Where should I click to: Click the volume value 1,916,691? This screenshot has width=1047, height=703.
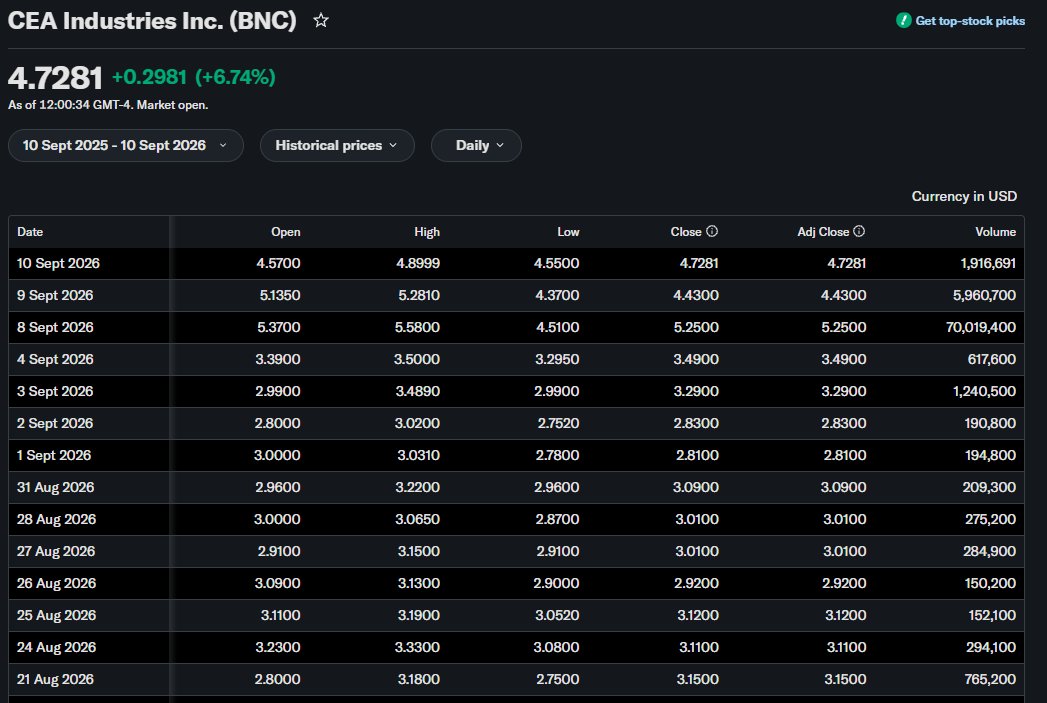(x=988, y=264)
